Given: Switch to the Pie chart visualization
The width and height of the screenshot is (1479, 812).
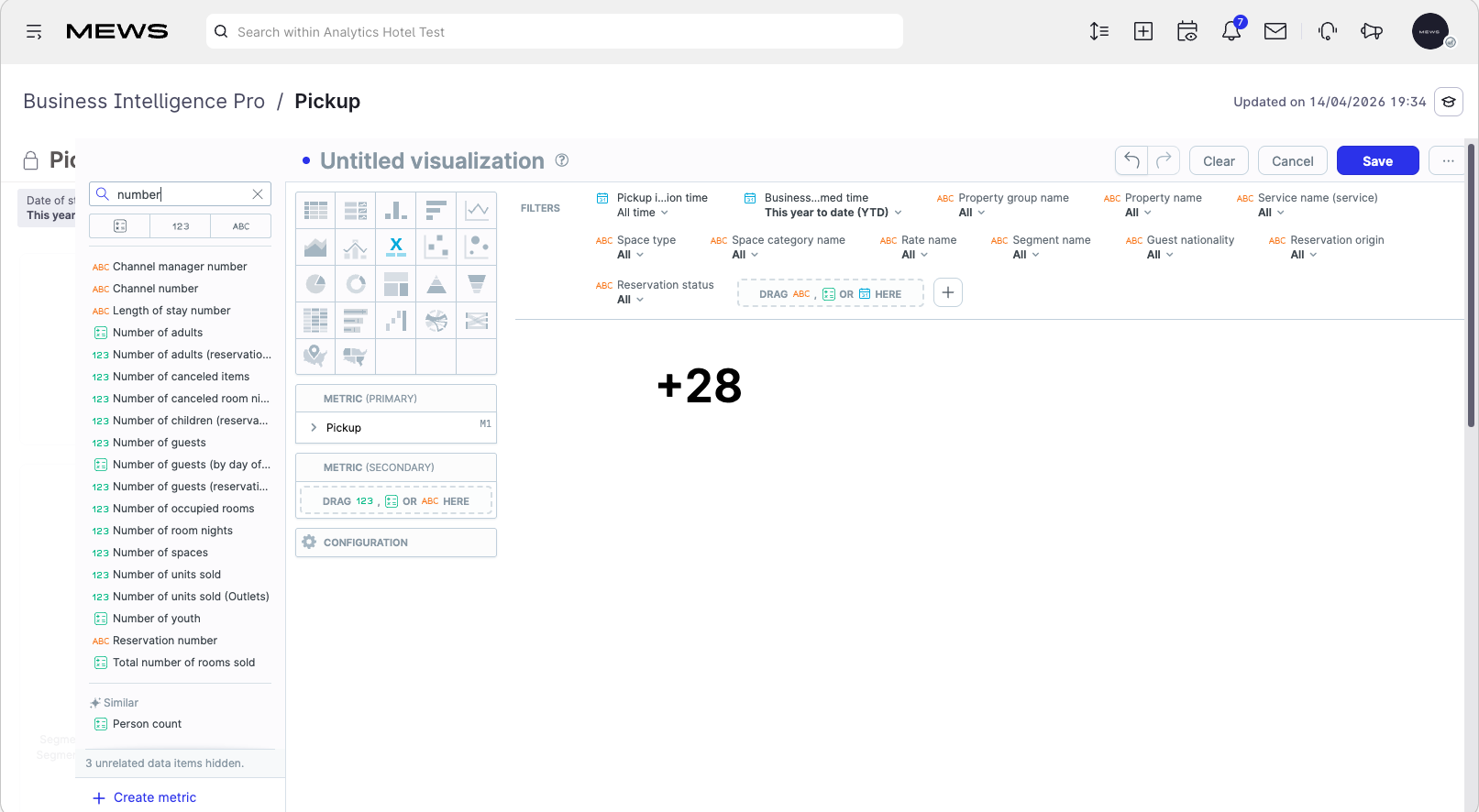Looking at the screenshot, I should pos(315,284).
